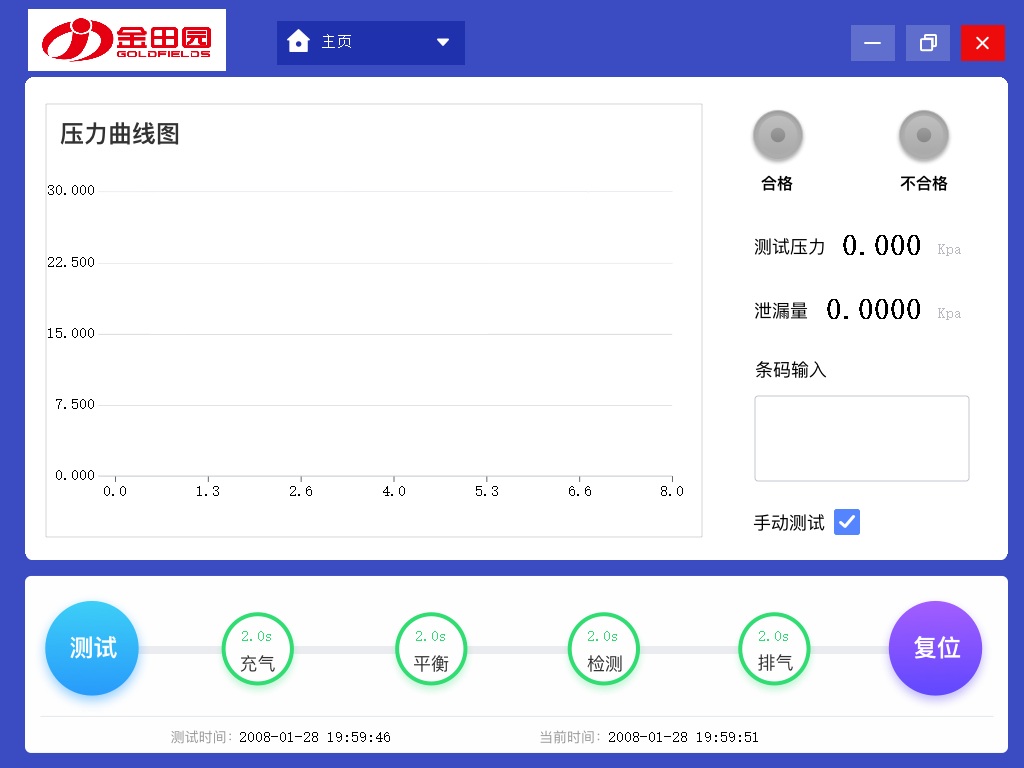
Task: Close the application window
Action: 982,43
